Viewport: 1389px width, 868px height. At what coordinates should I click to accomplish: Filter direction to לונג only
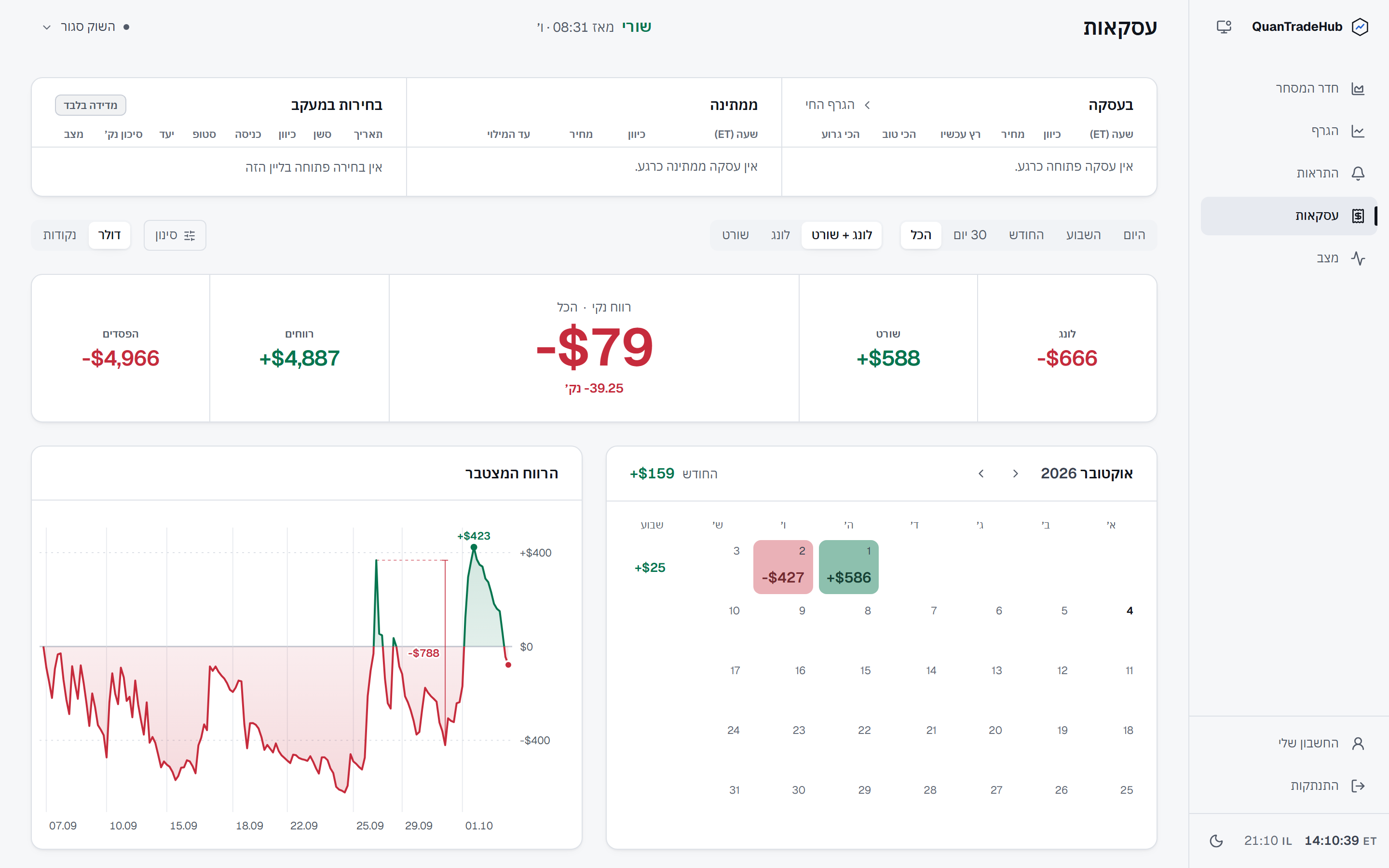(x=781, y=235)
